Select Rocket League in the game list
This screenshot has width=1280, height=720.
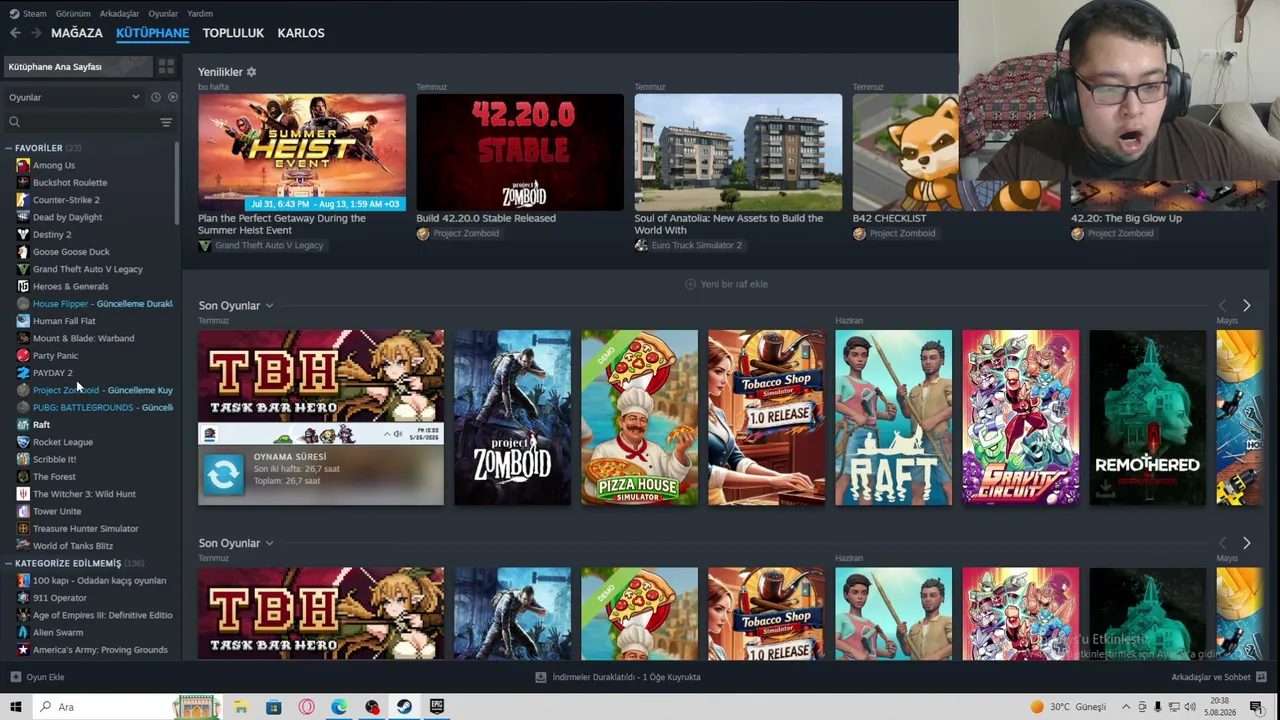63,442
